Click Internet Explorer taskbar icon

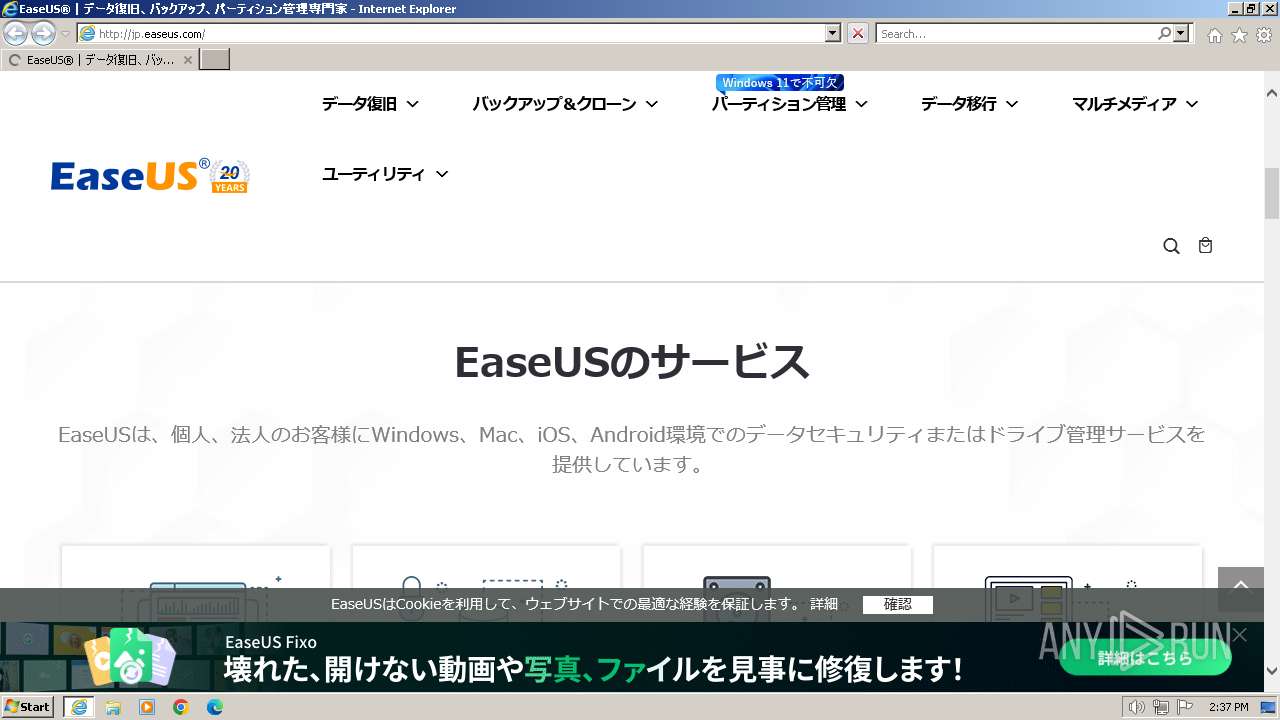tap(79, 707)
